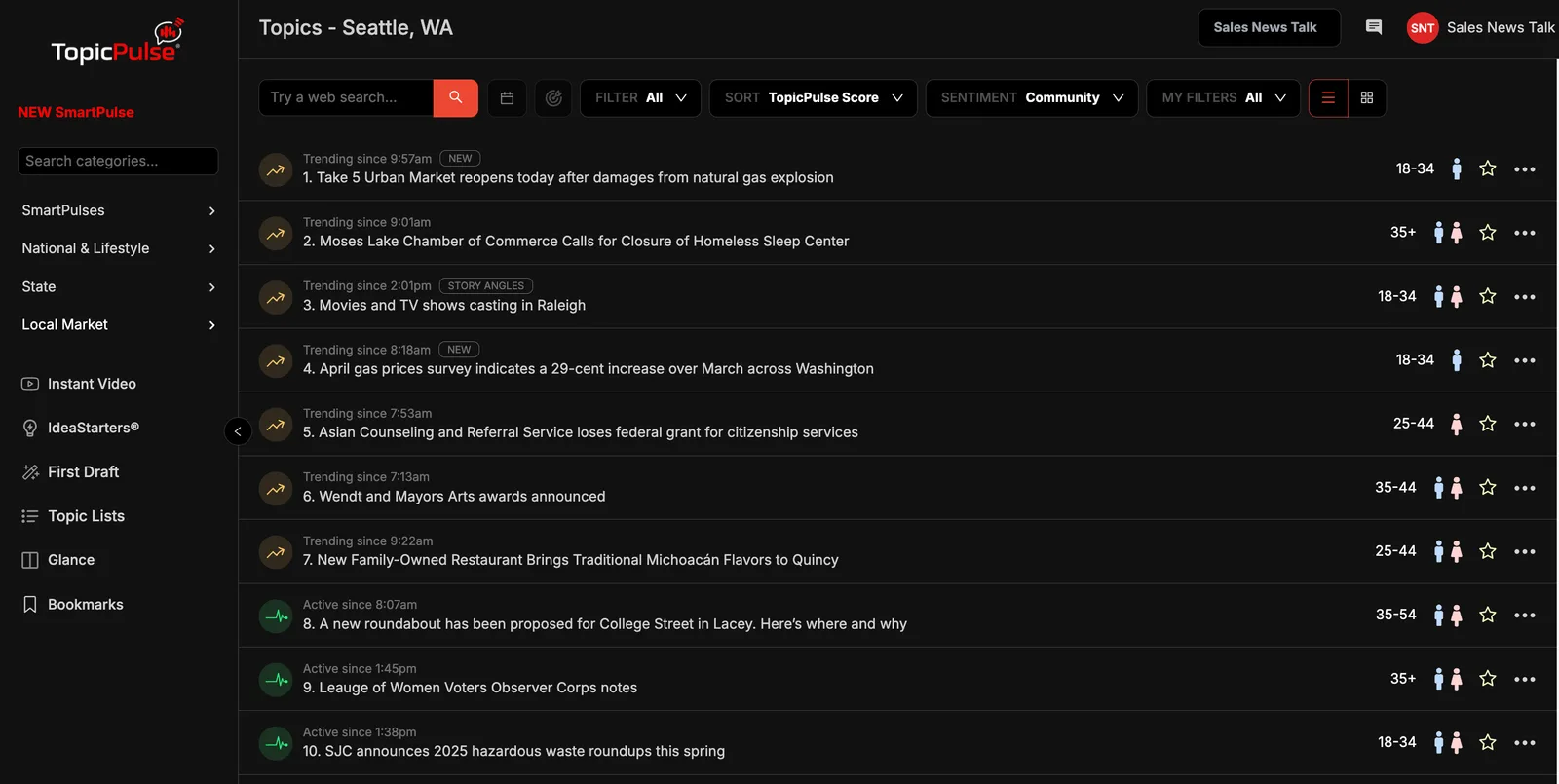Click the STORY ANGLES tag on topic 3

click(486, 285)
